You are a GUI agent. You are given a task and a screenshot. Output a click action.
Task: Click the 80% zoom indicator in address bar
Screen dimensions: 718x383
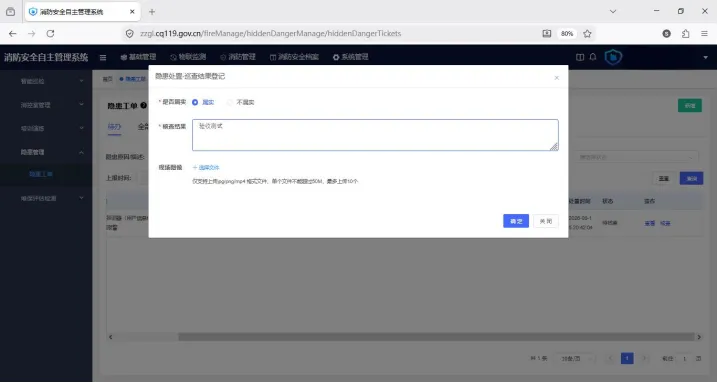coord(567,33)
